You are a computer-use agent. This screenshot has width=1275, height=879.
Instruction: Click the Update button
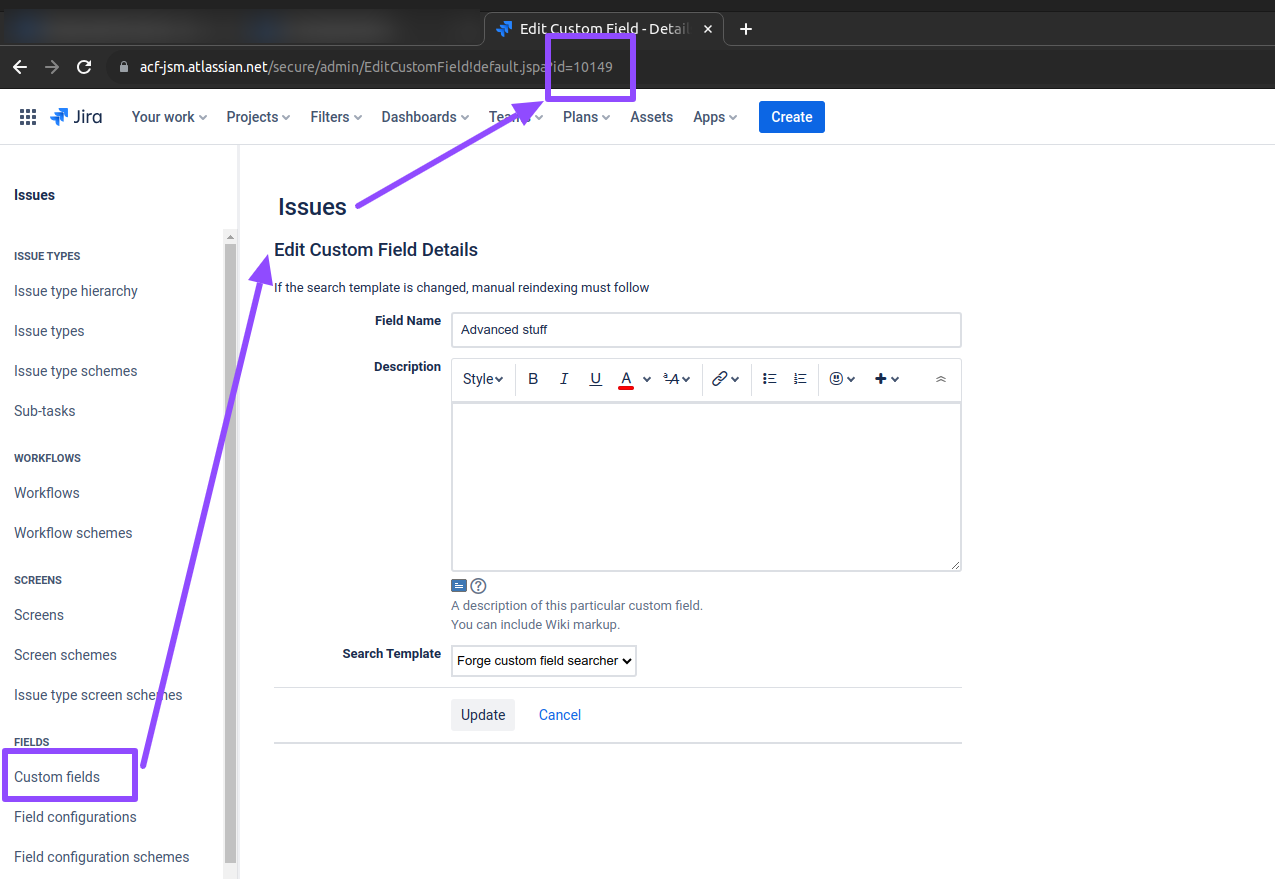(482, 714)
